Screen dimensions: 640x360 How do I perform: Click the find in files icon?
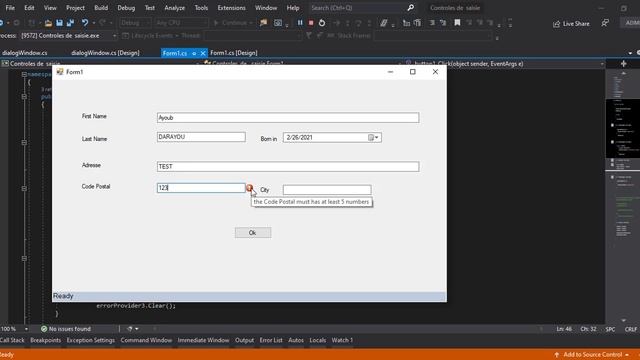click(x=263, y=23)
